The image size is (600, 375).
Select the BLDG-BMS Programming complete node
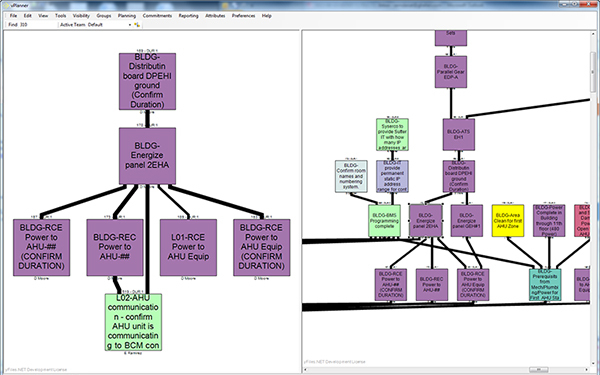(x=384, y=221)
